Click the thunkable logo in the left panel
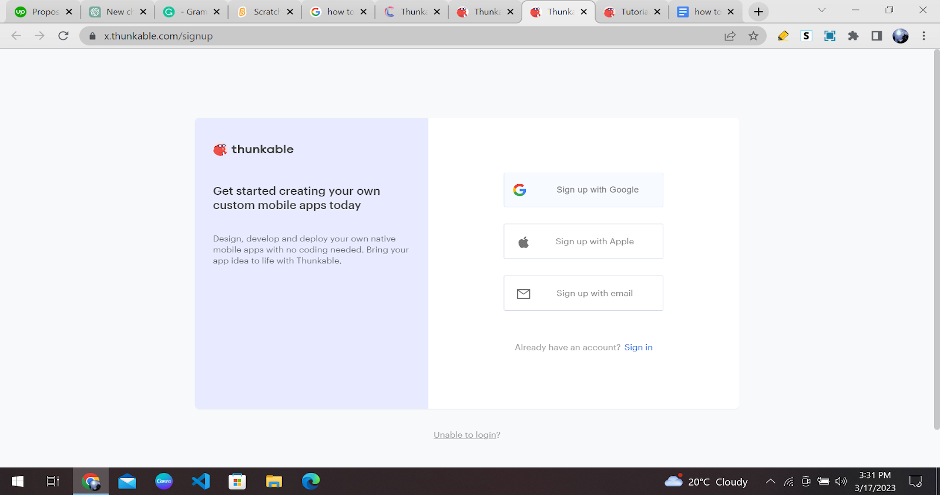The image size is (941, 495). [253, 149]
